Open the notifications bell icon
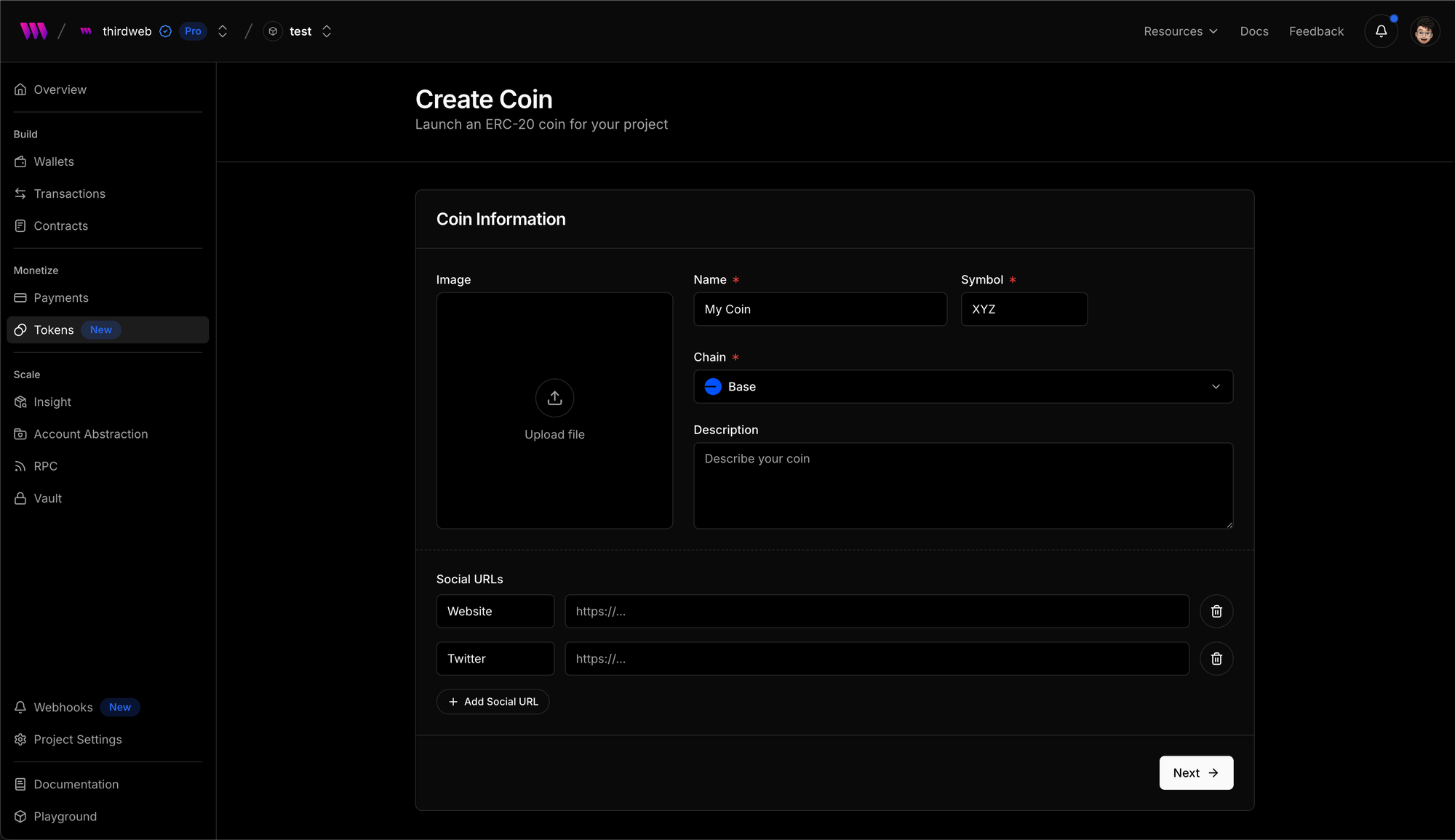This screenshot has width=1455, height=840. pos(1381,31)
